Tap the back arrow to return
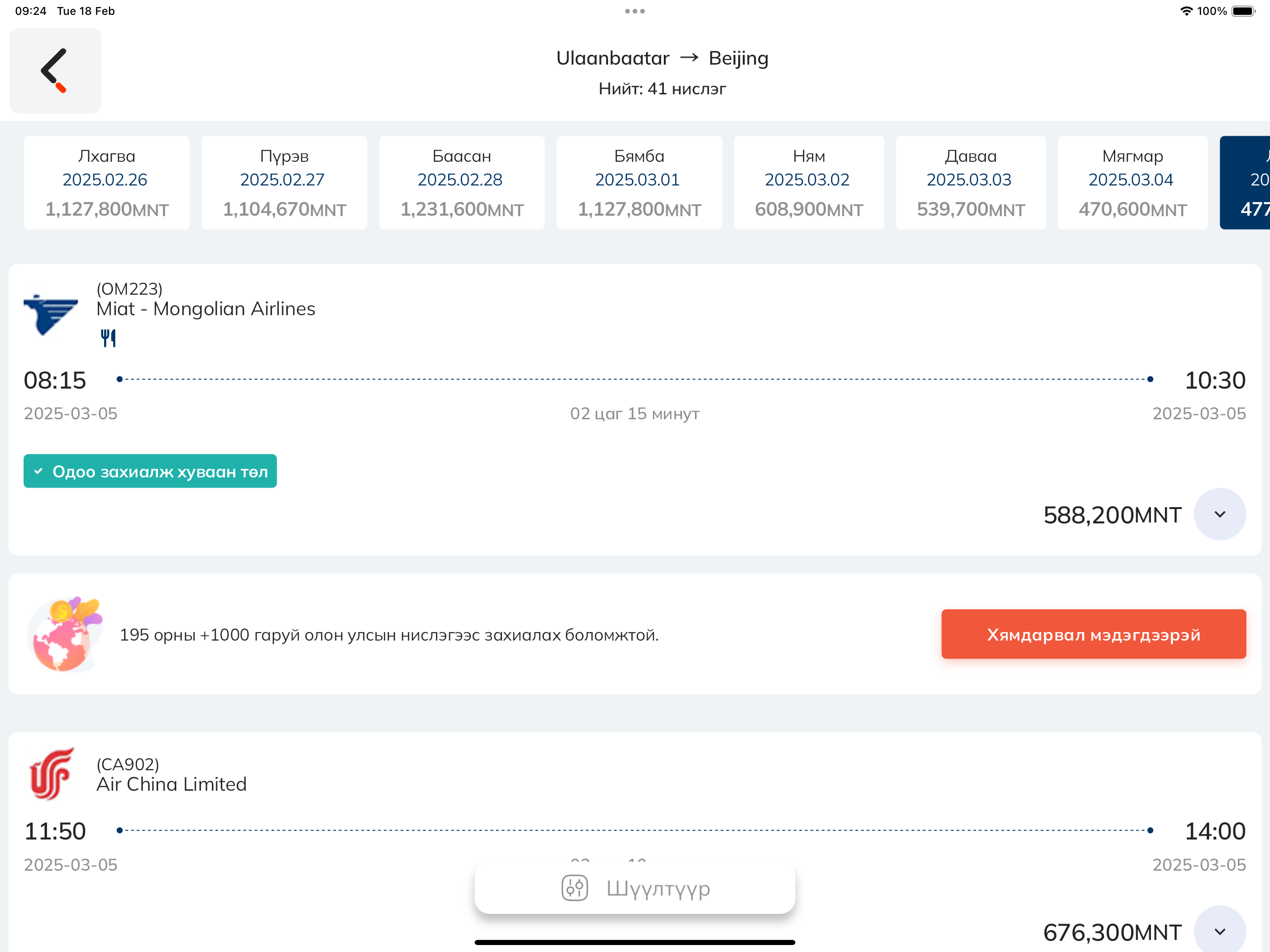1270x952 pixels. 54,70
